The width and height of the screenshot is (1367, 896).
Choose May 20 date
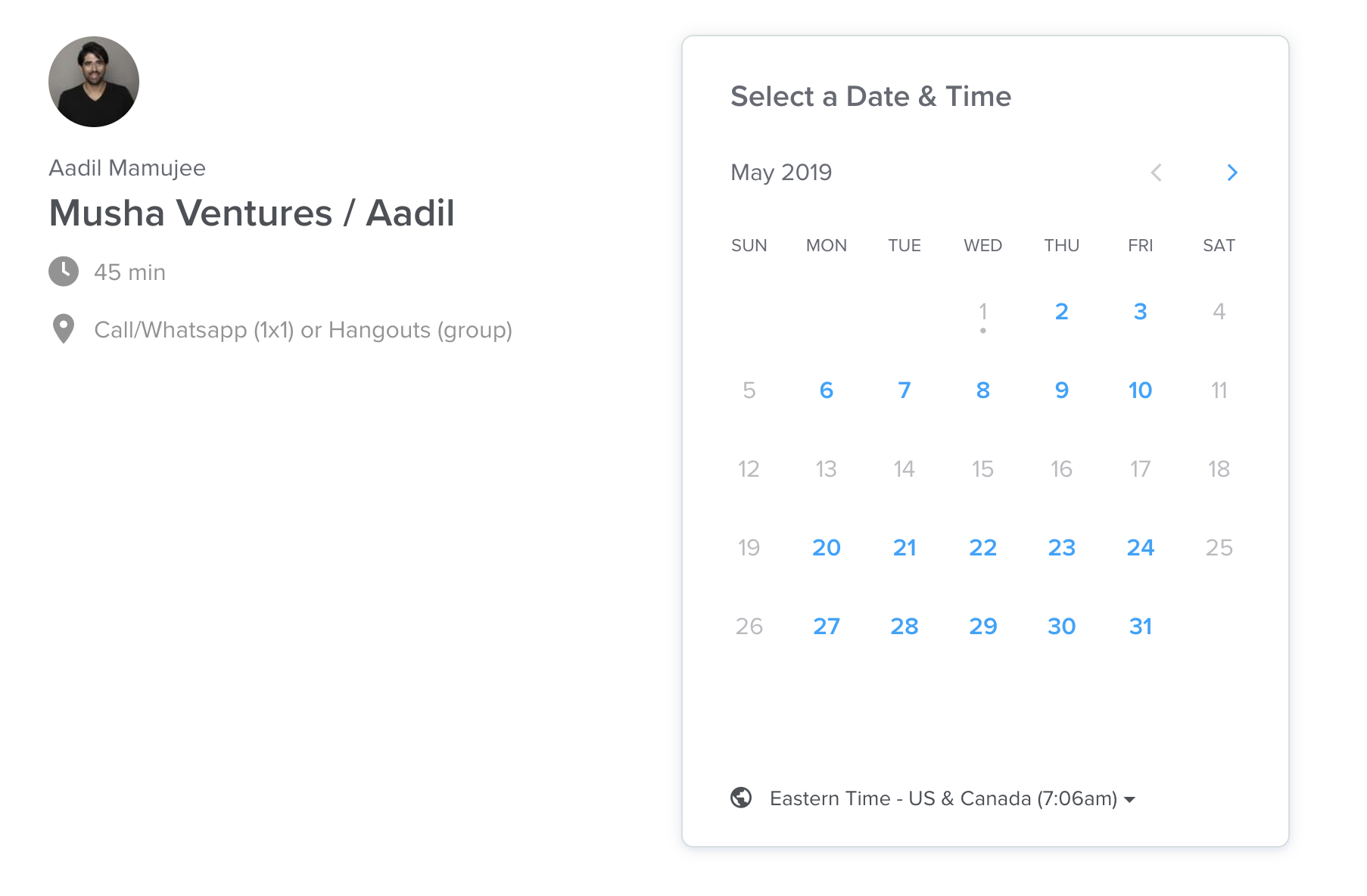coord(826,548)
